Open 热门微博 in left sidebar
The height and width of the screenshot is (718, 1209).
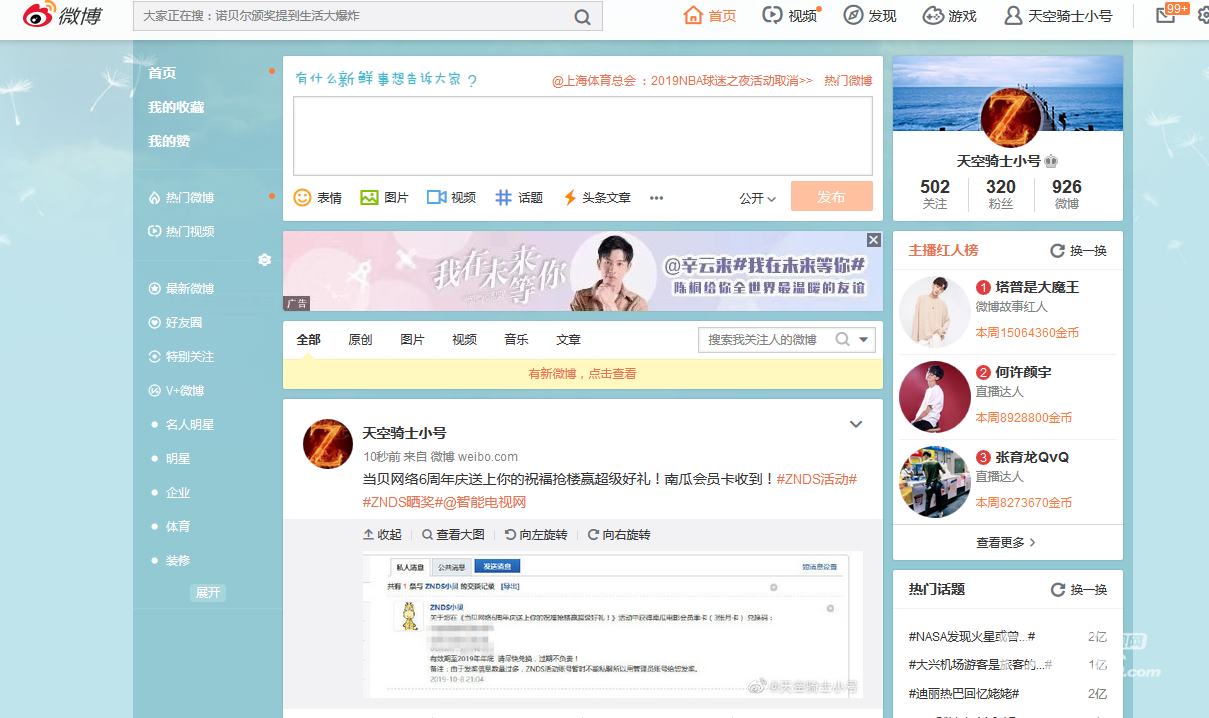(x=181, y=198)
